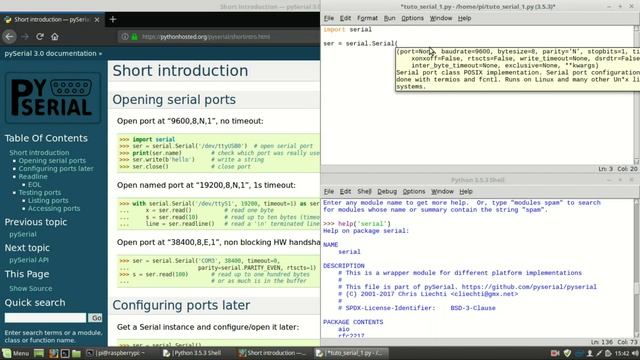Image resolution: width=640 pixels, height=360 pixels.
Task: Click the editor window vertical scrollbar
Action: coord(637,95)
